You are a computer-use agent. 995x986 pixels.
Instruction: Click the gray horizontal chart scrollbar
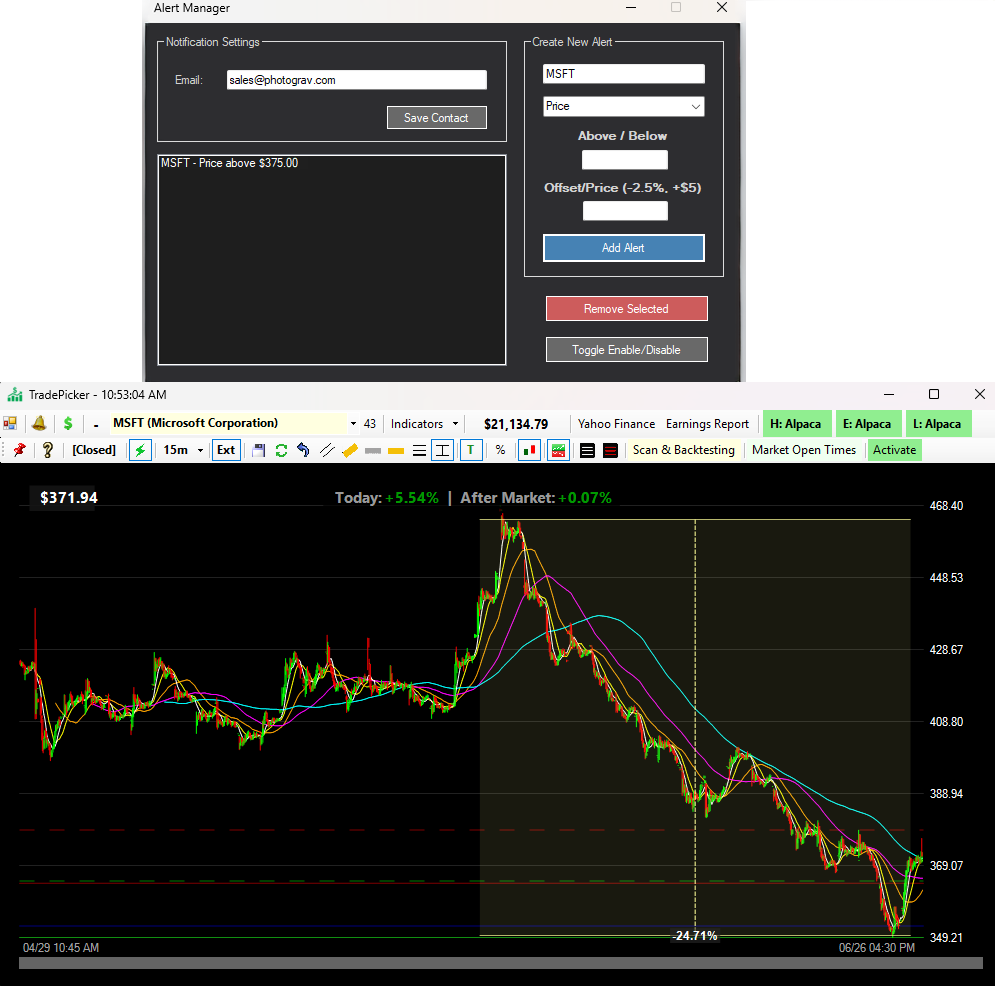tap(501, 963)
